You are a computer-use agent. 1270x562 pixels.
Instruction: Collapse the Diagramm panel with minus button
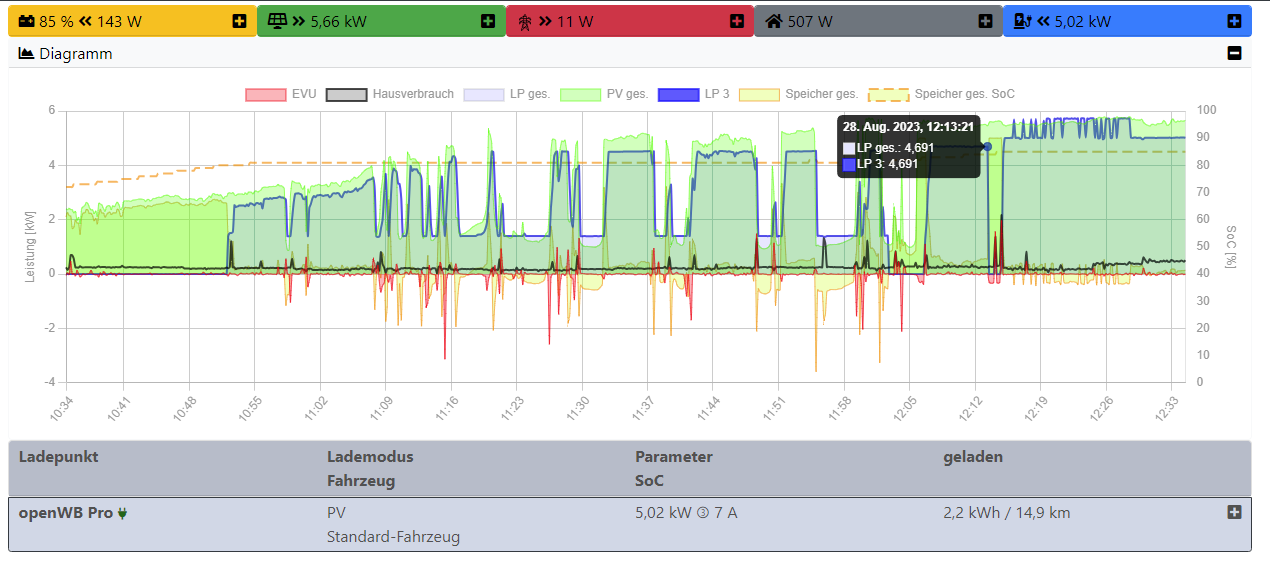[x=1234, y=54]
